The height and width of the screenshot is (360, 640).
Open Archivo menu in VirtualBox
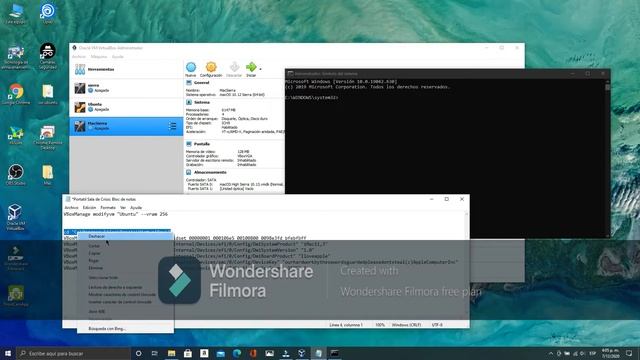79,57
